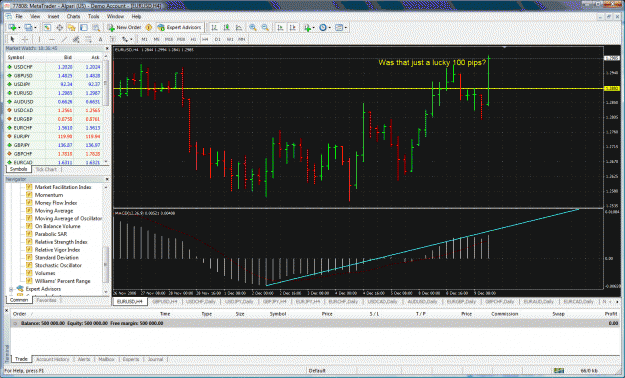The image size is (625, 378).
Task: Switch to GBPUSD,H4 chart tab
Action: point(165,302)
